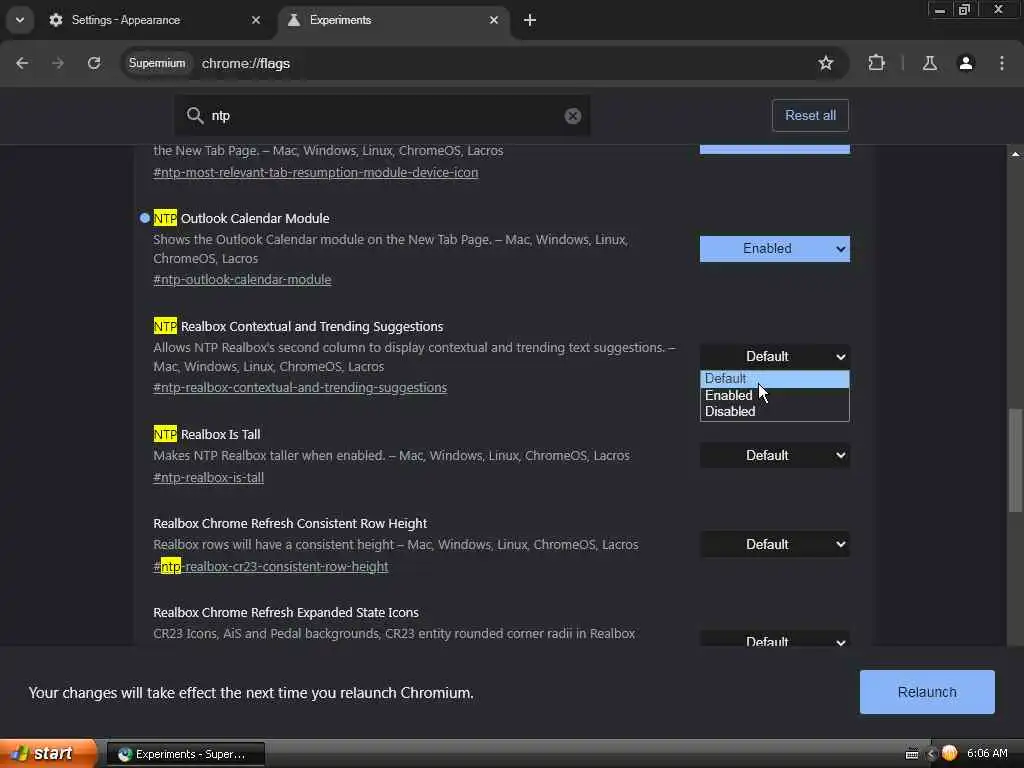Click the scrollbar up arrow
Screen dimensions: 1024x768
[1015, 154]
